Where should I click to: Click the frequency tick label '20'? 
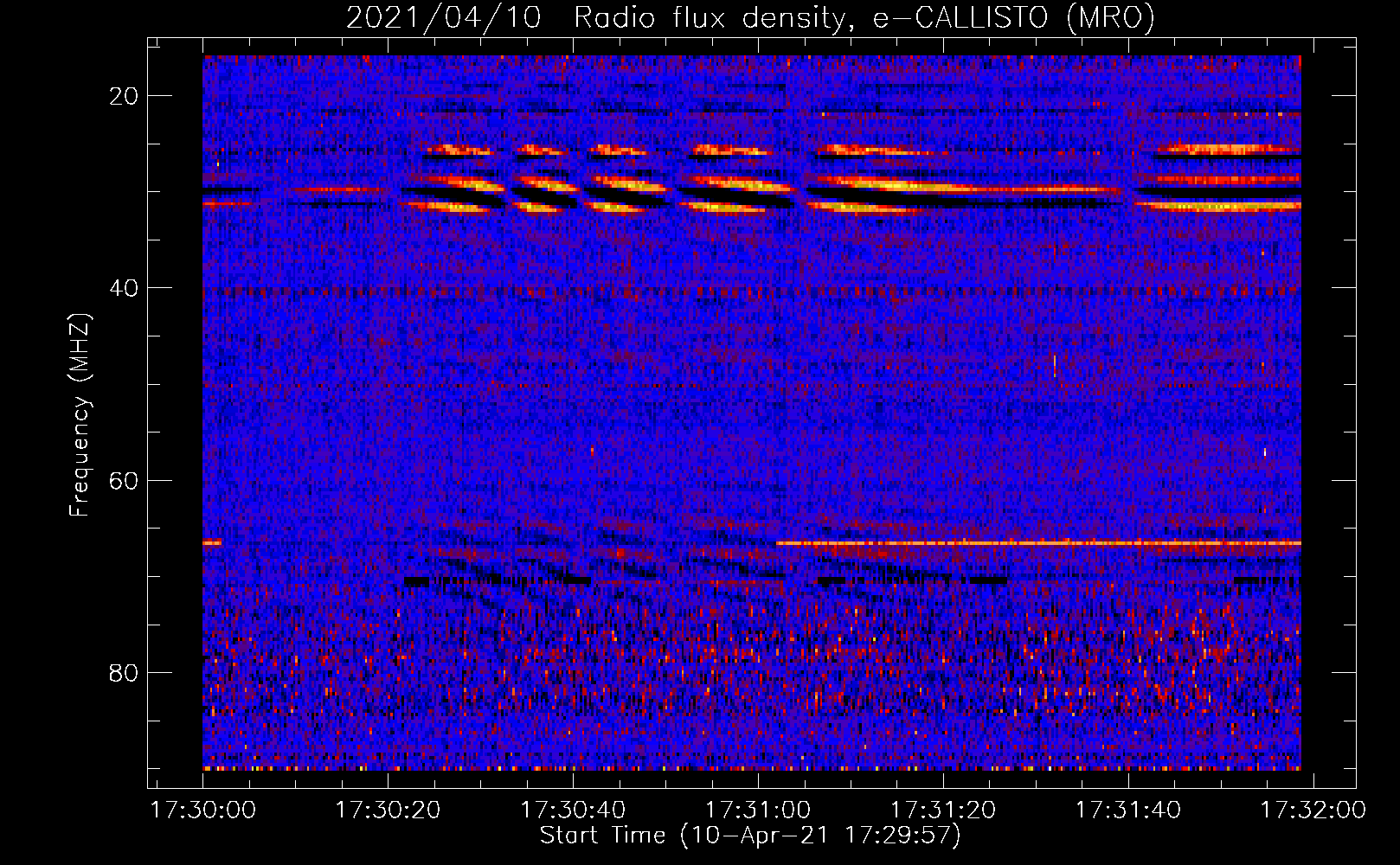124,96
